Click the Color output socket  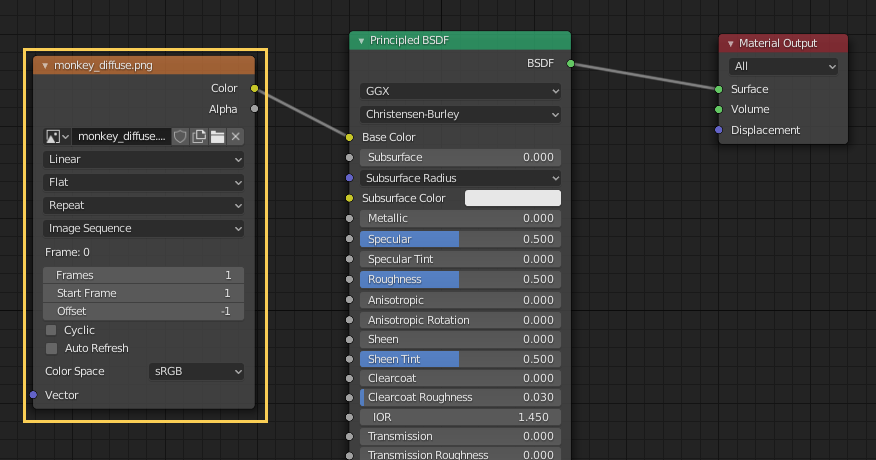[x=254, y=88]
